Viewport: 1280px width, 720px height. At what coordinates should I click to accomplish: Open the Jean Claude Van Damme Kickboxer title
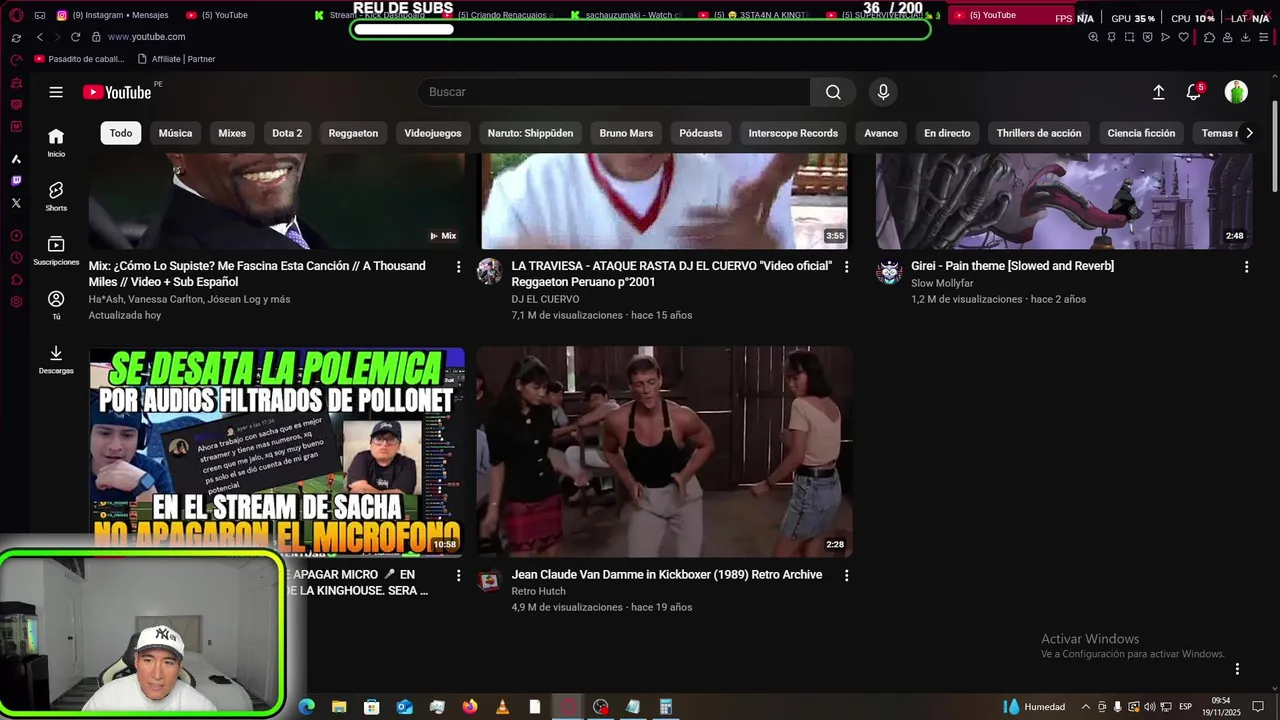(667, 575)
